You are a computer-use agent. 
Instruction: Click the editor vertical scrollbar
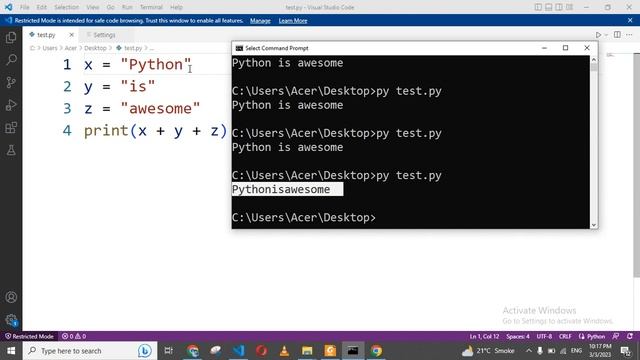tap(636, 165)
